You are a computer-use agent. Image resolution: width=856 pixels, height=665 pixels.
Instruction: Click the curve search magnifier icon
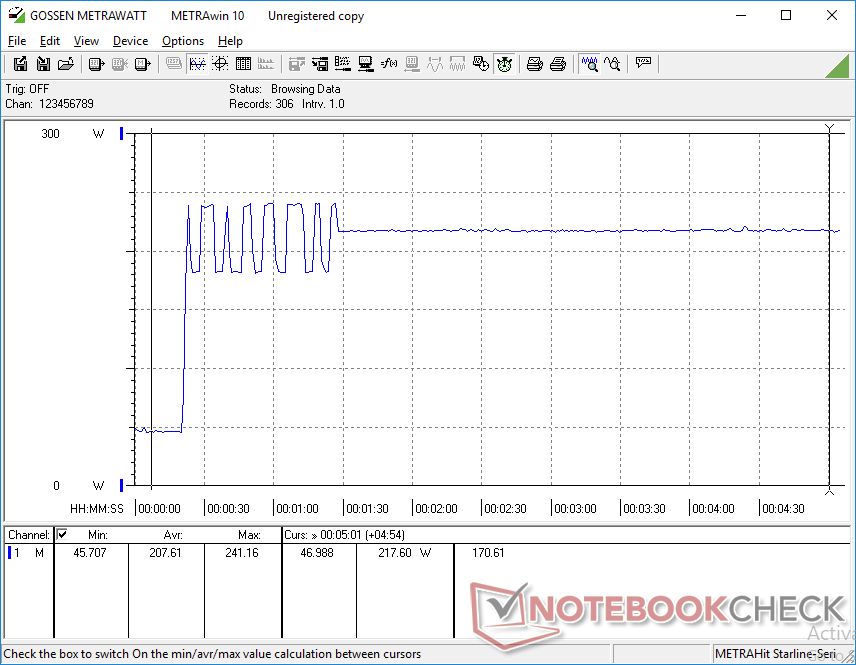613,64
